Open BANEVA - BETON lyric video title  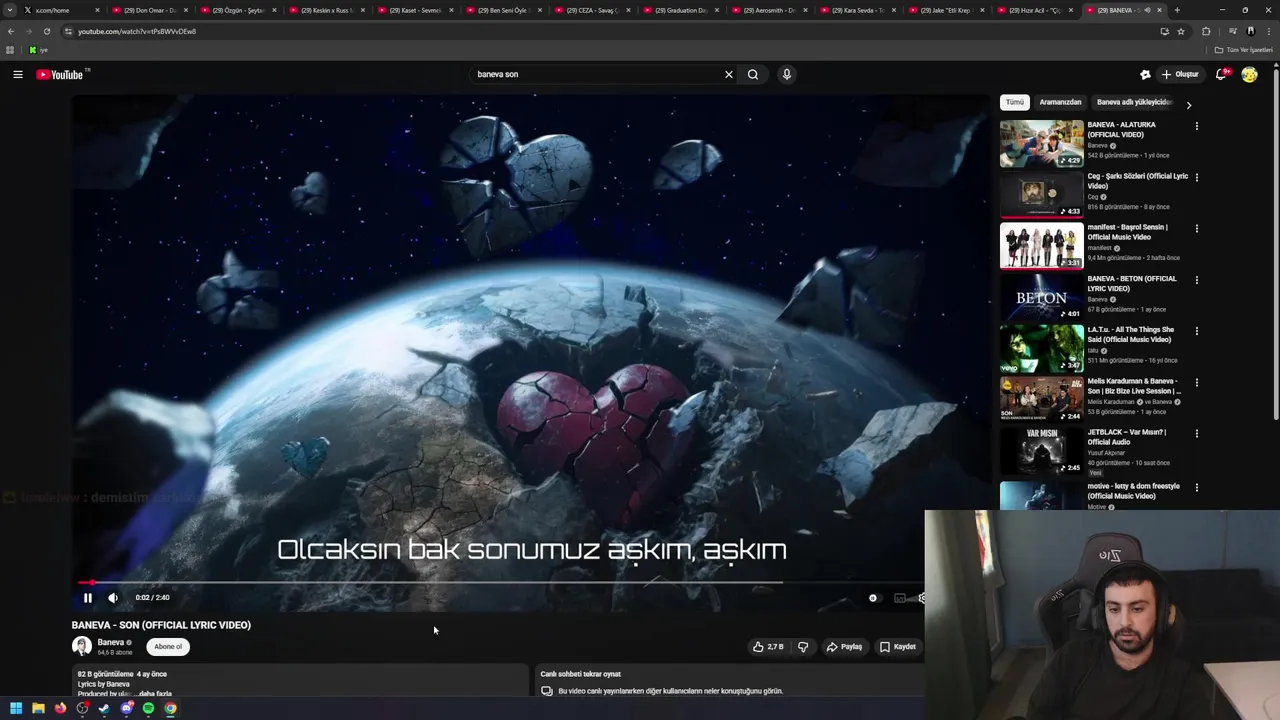(x=1132, y=283)
